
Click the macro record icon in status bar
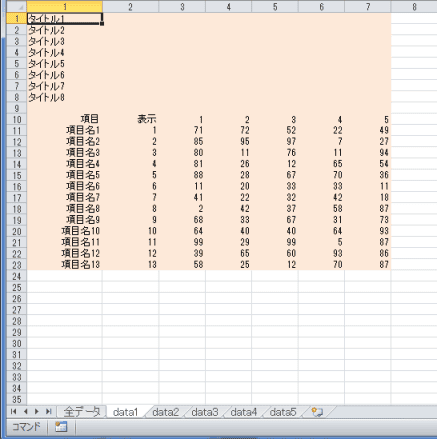(61, 427)
